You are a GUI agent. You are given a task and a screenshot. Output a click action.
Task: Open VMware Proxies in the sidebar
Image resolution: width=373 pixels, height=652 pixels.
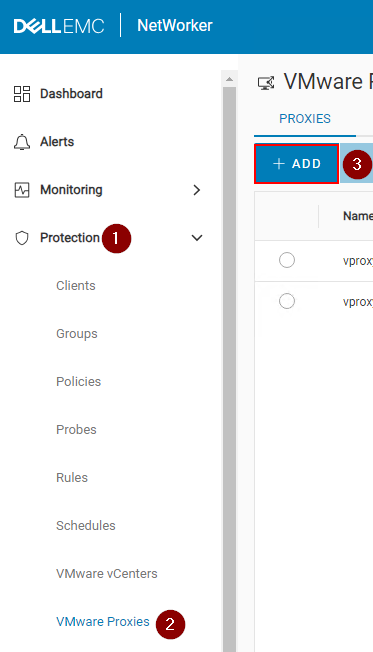103,621
